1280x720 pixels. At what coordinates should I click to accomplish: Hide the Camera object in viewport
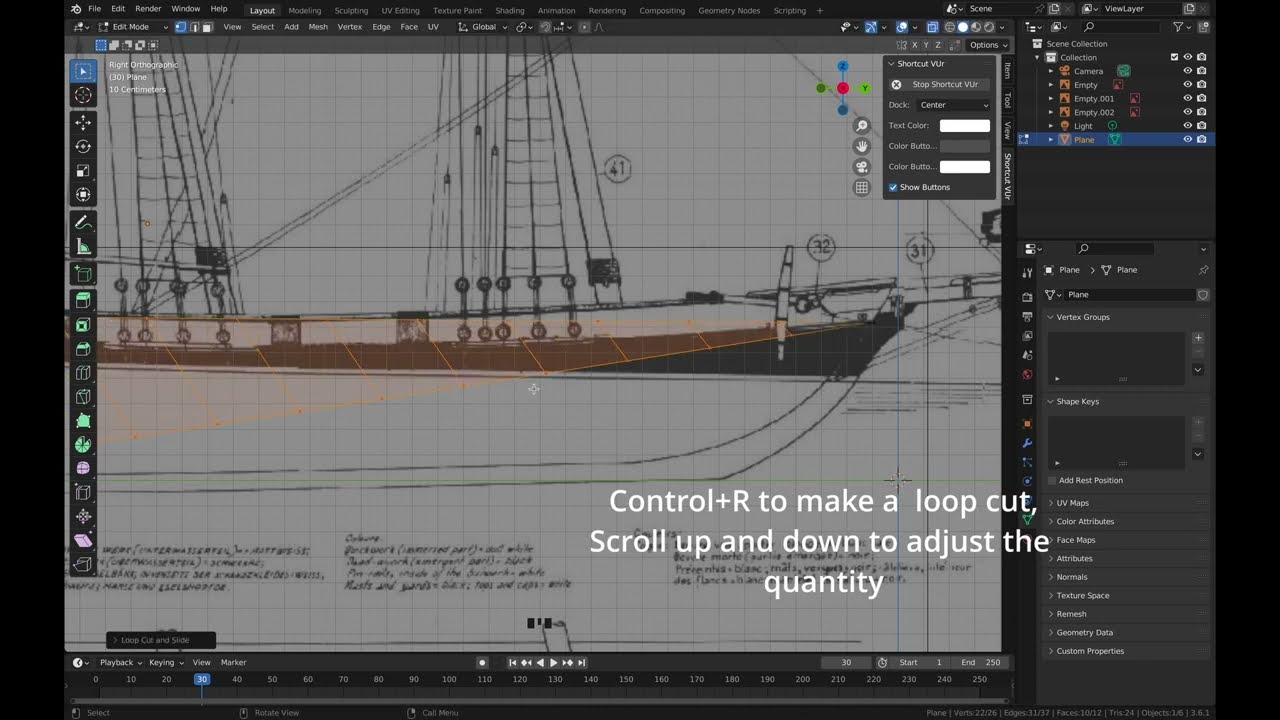(1188, 71)
